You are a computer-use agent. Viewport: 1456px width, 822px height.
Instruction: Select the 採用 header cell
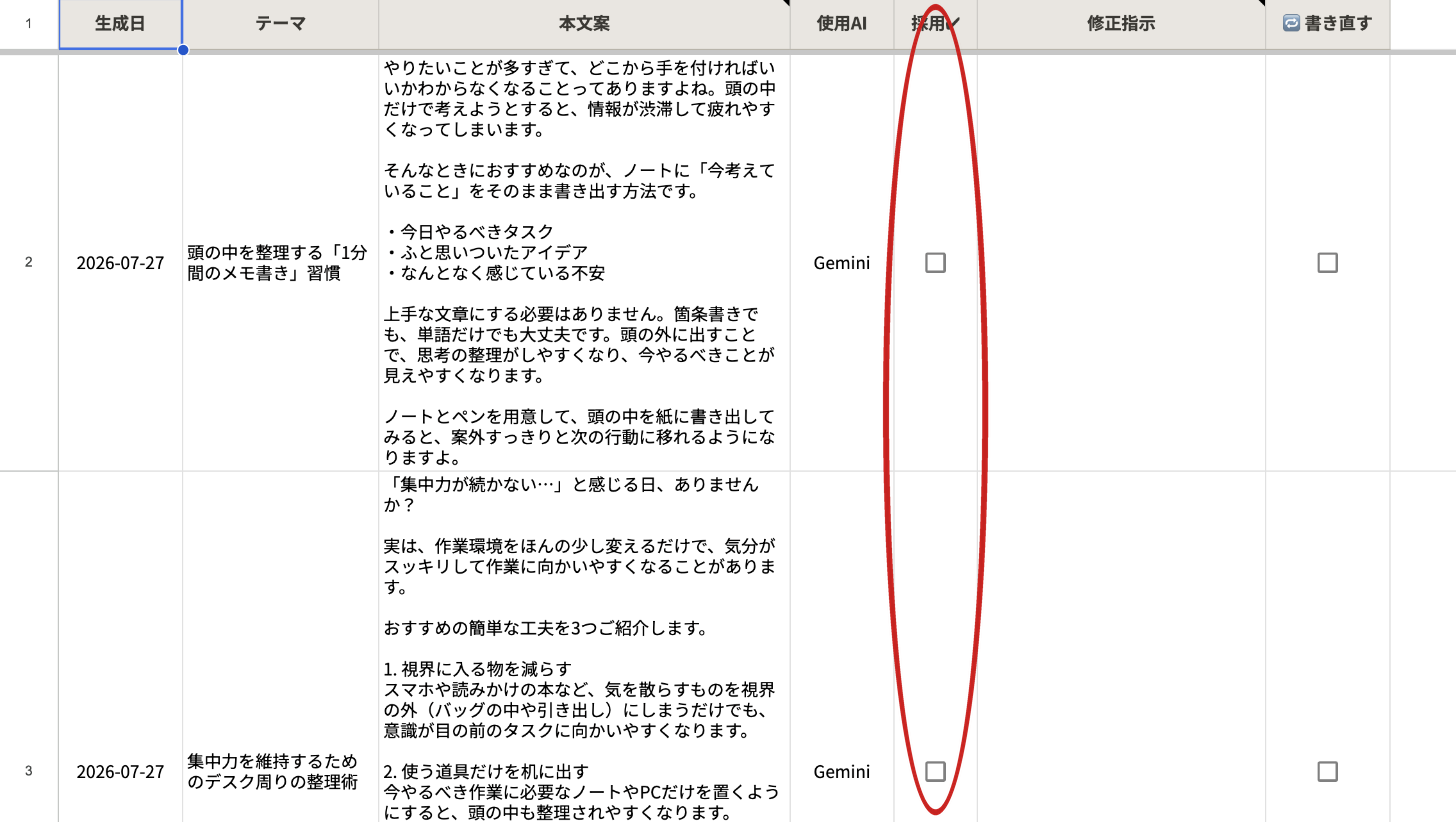coord(935,23)
